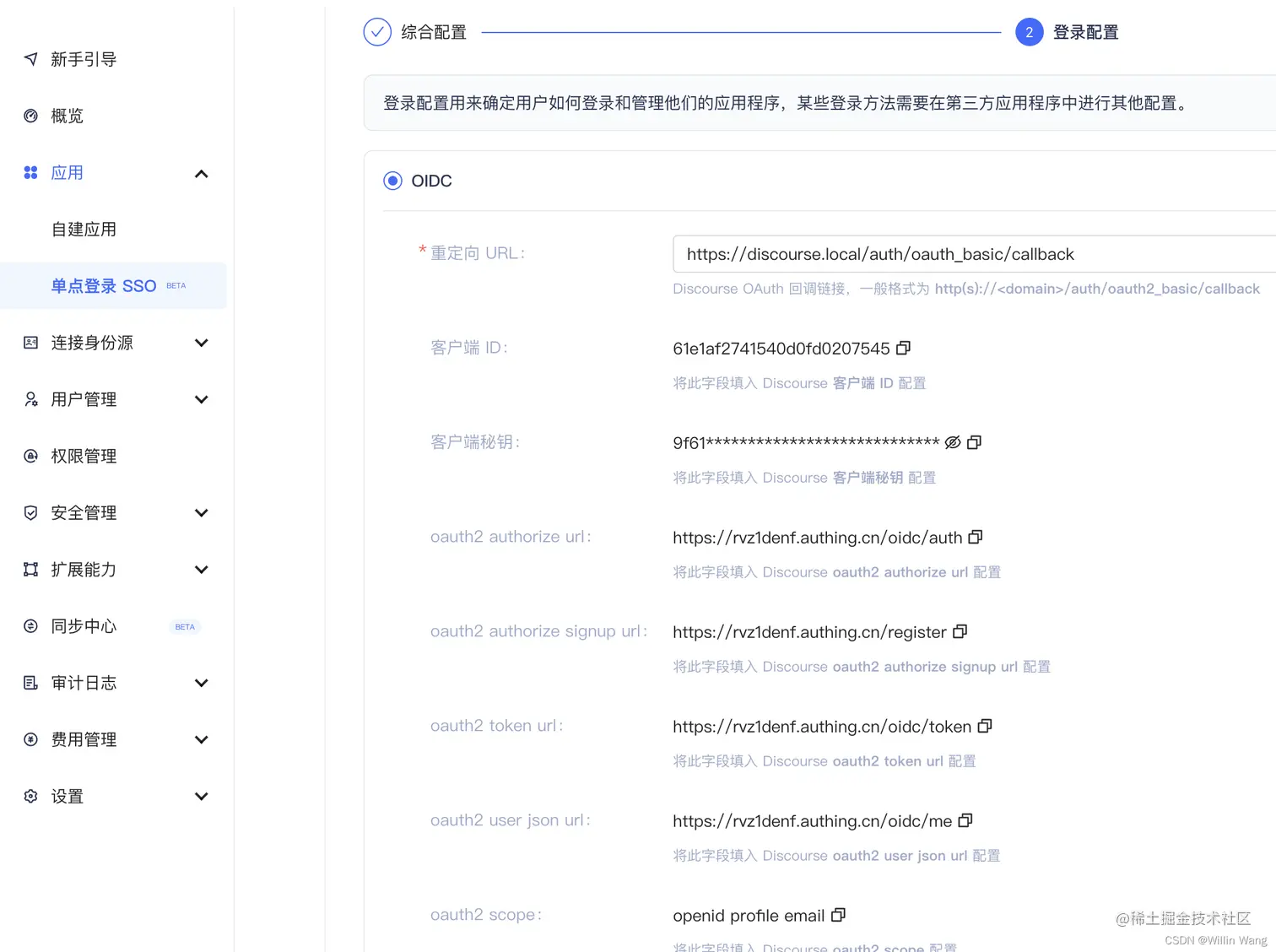This screenshot has height=952, width=1276.
Task: Expand the 安全管理 section
Action: [x=202, y=512]
